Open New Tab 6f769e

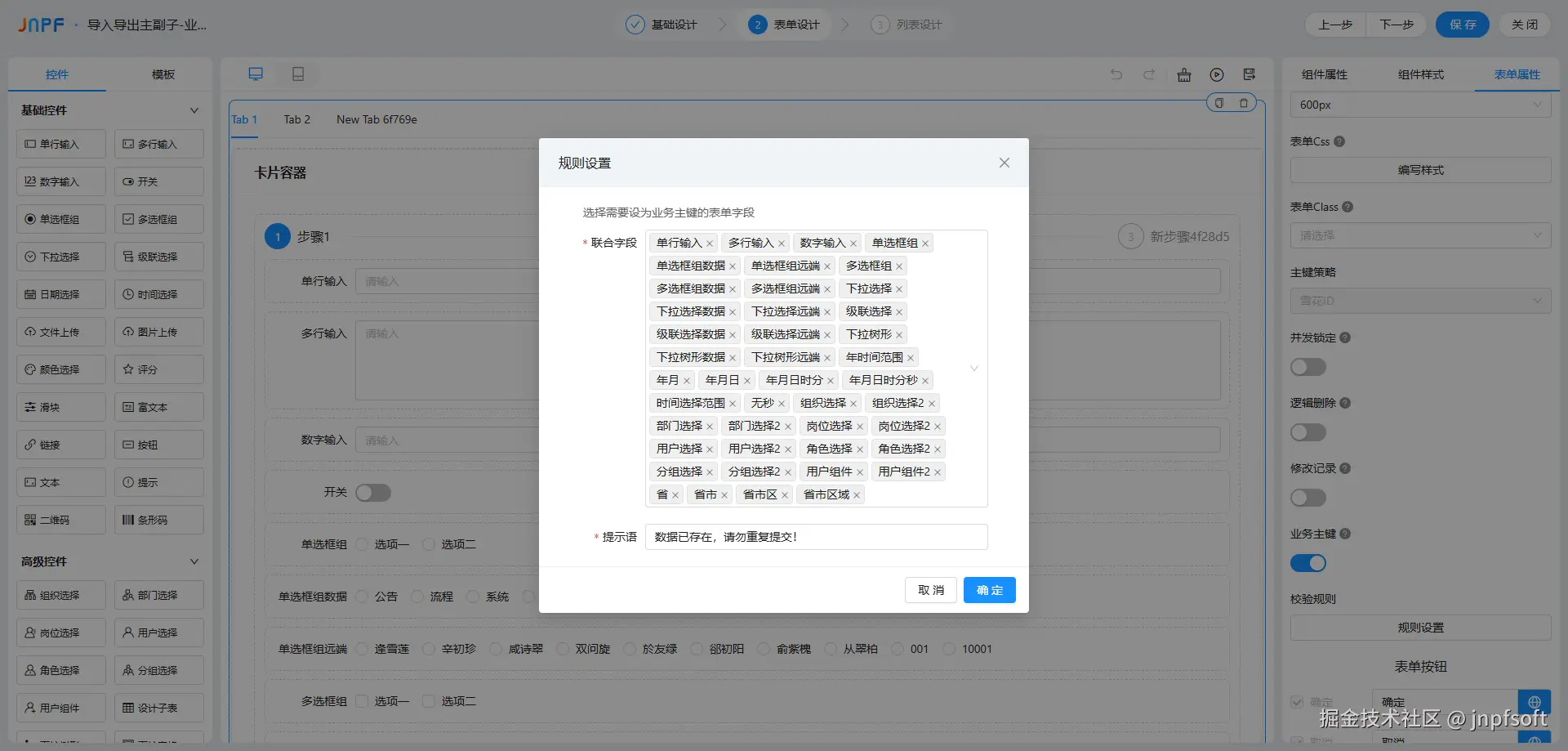376,119
